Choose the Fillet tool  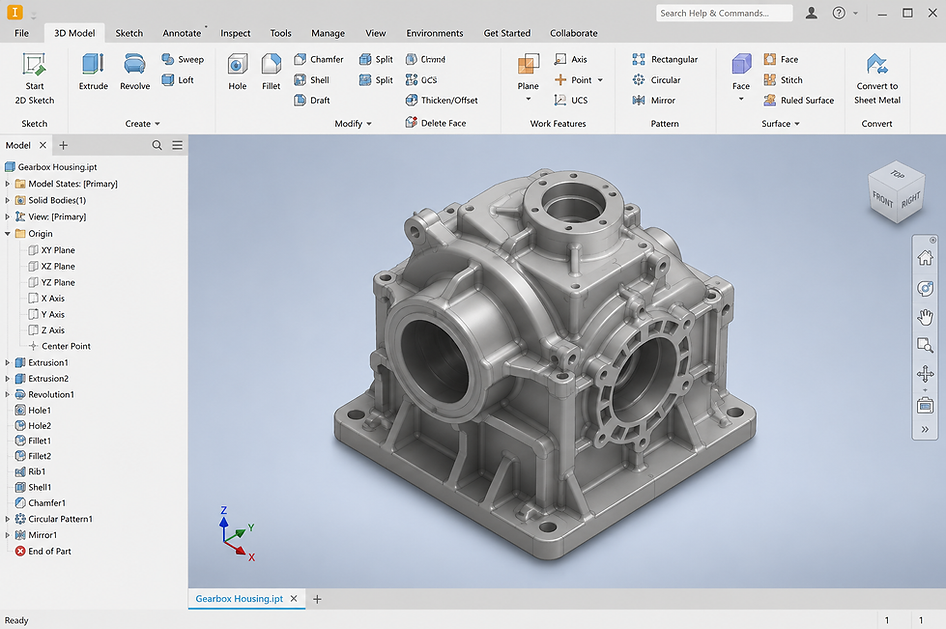(x=271, y=71)
